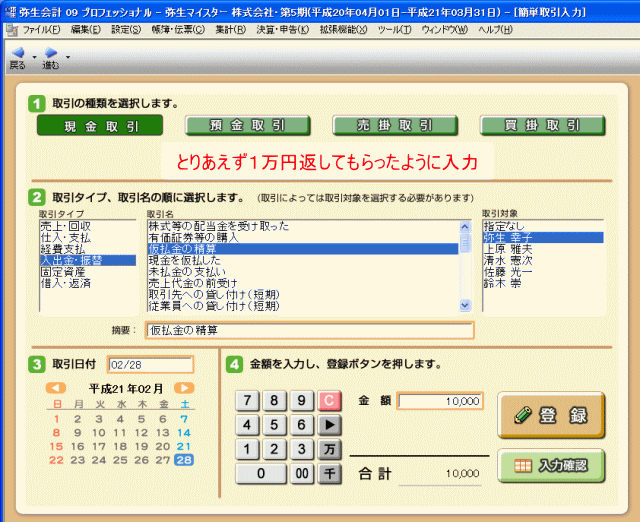Open the 集計(R) menu
The image size is (640, 522).
pyautogui.click(x=231, y=30)
